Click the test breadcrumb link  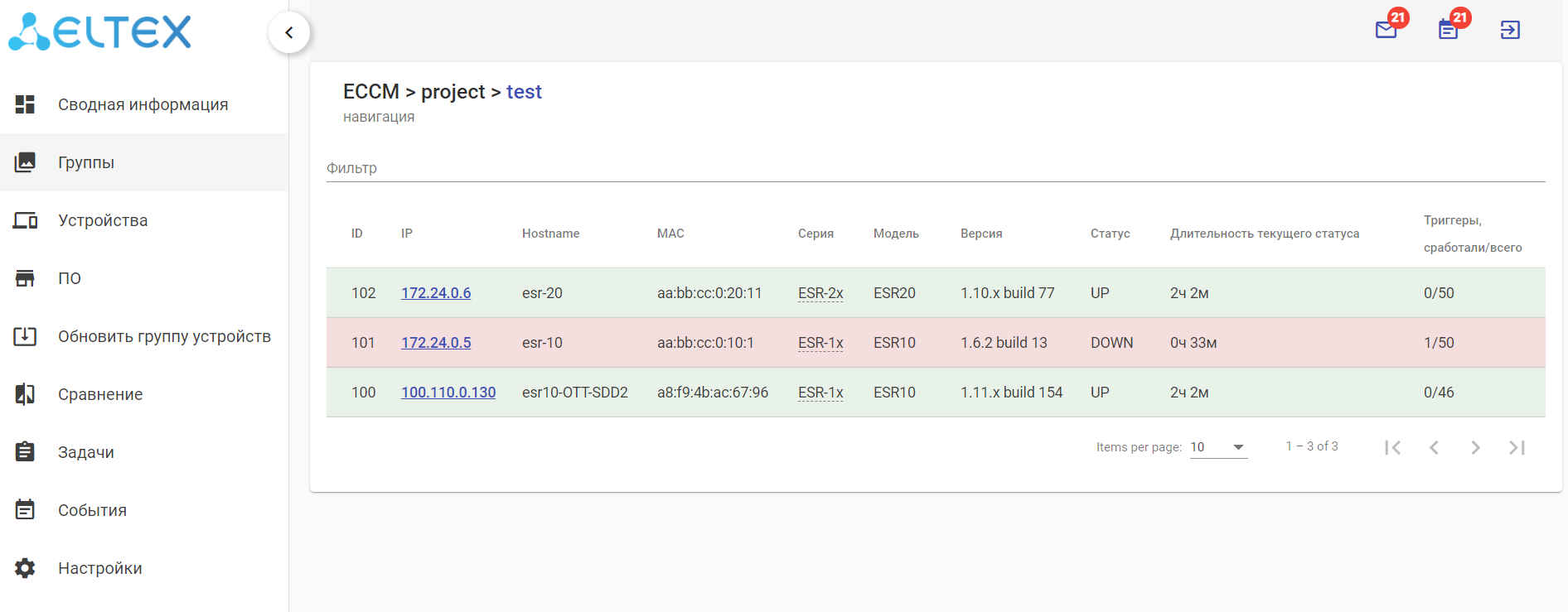[x=524, y=92]
